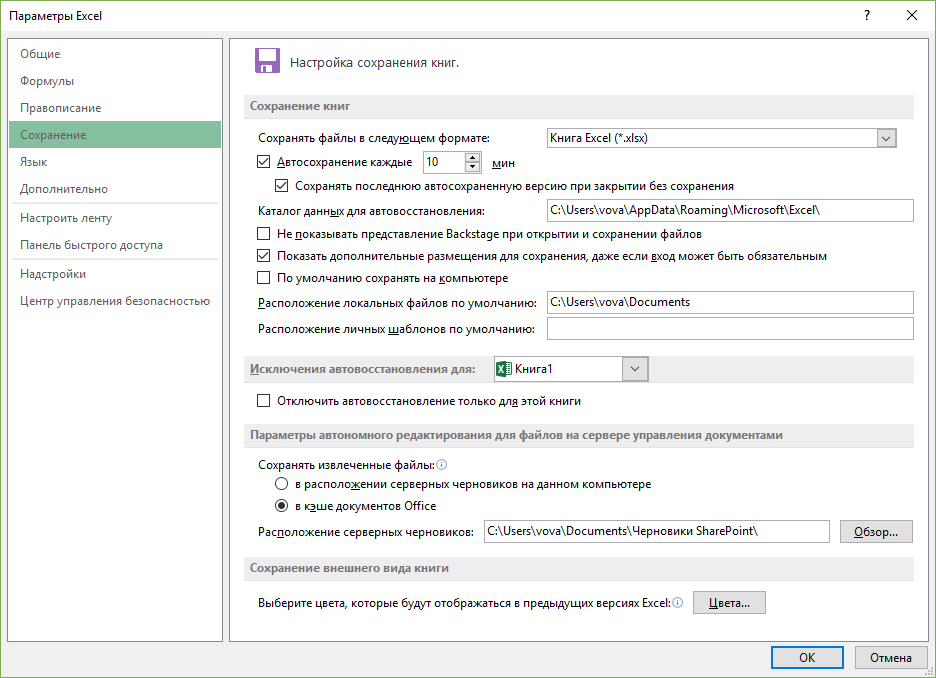Select 'в кэше документов Office' radio option
Screen dimensions: 936x678
[x=282, y=506]
